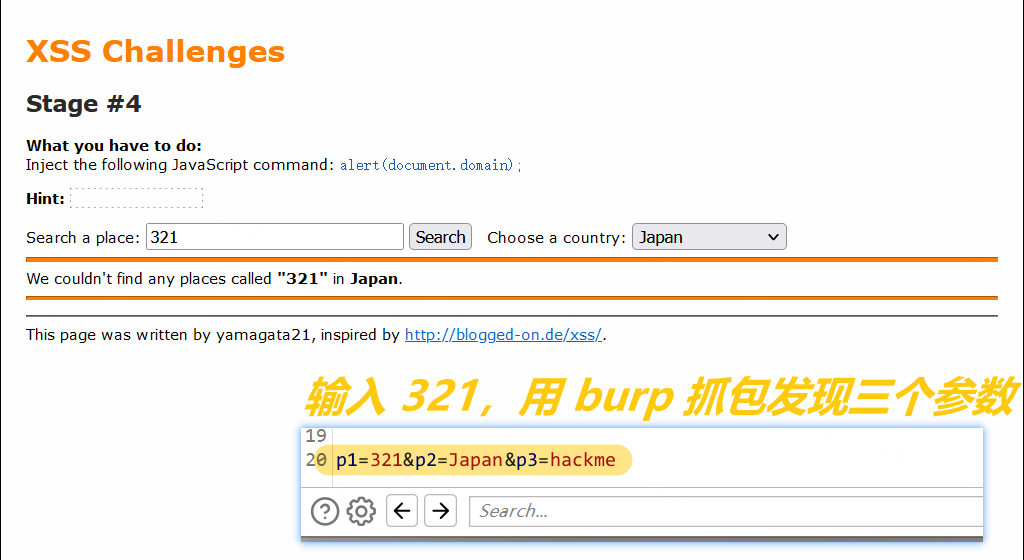Click the yellow Chinese caption about burp

660,397
